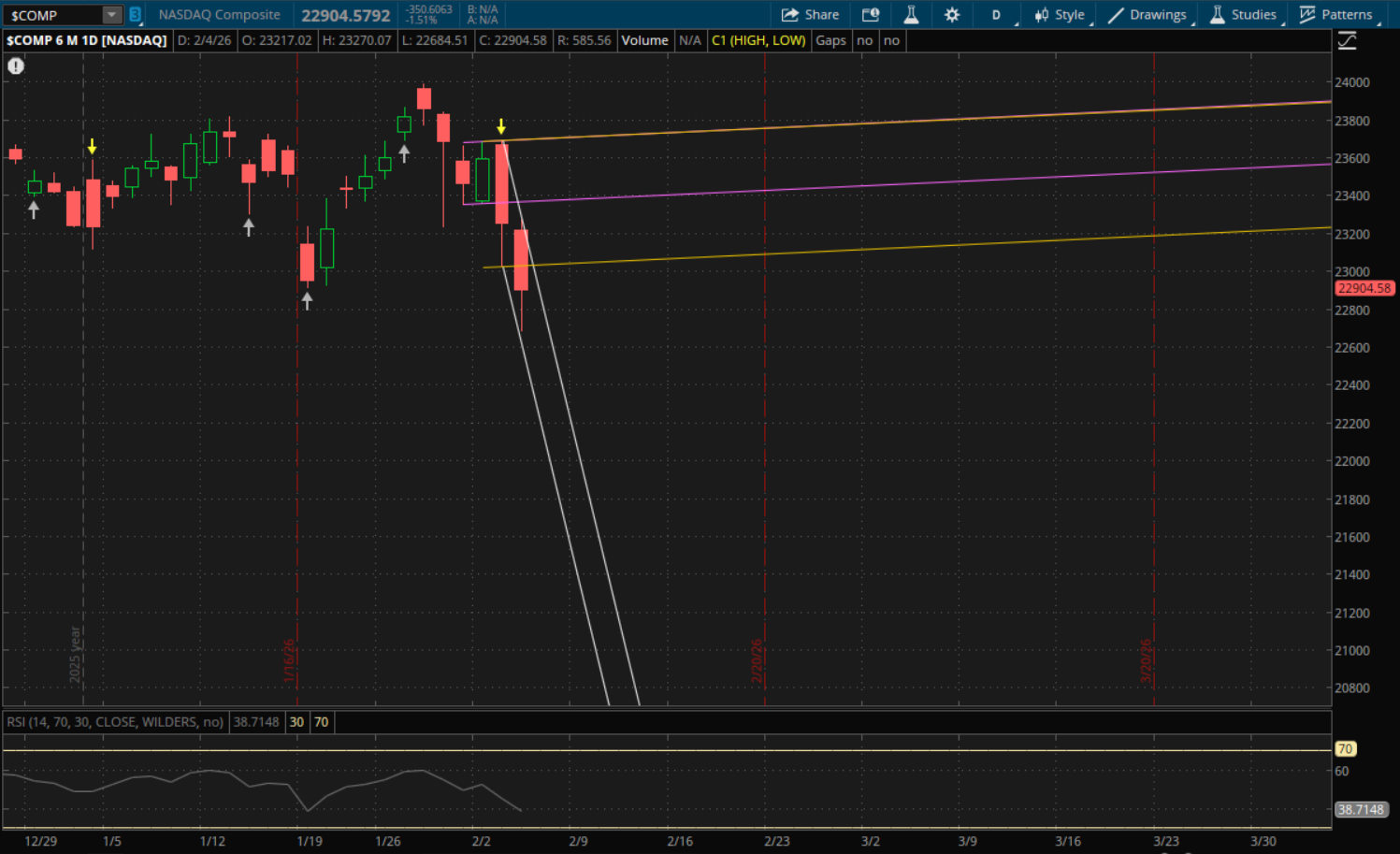Image resolution: width=1400 pixels, height=854 pixels.
Task: Open the Drawings tools menu
Action: coord(1147,15)
